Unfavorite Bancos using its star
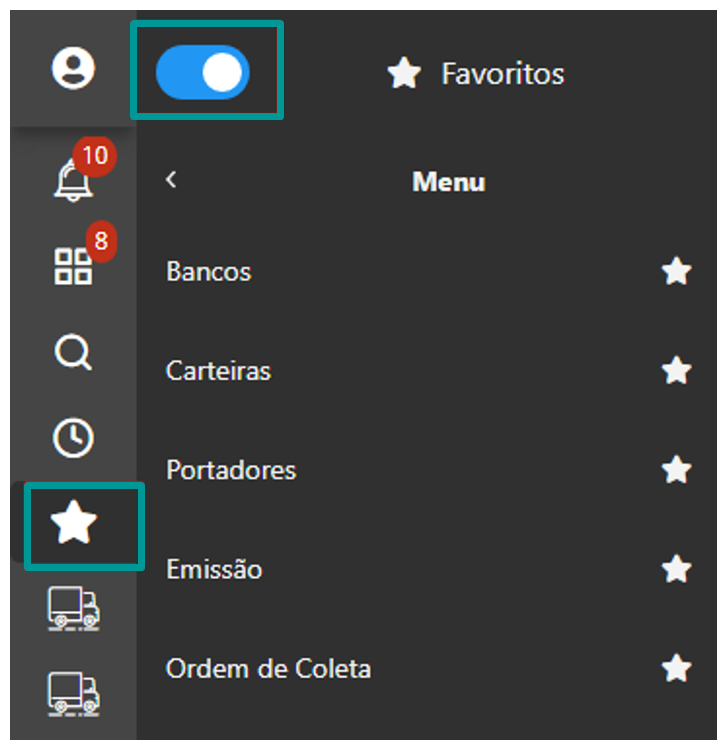This screenshot has width=726, height=747. [677, 272]
